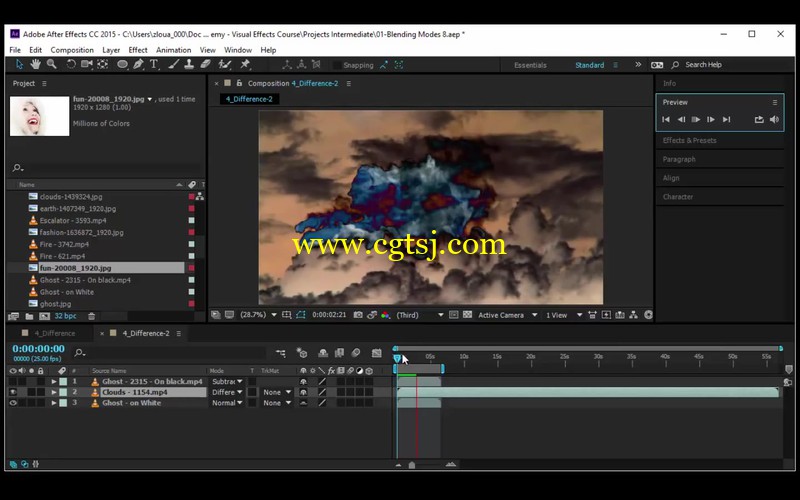Switch to the Essentials workspace
The width and height of the screenshot is (800, 500).
[x=530, y=65]
